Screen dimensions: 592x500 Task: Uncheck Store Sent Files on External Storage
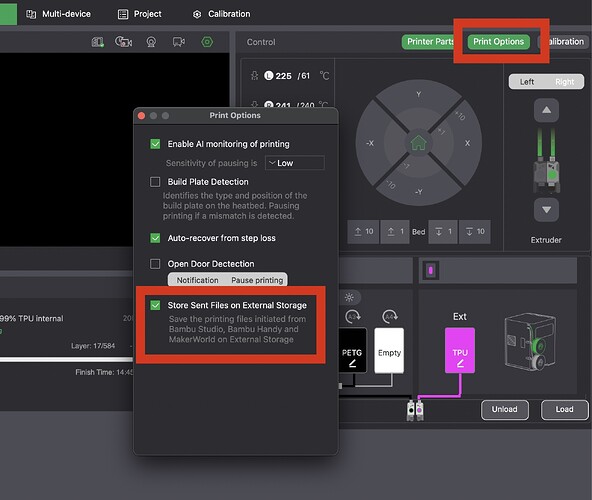pos(155,305)
